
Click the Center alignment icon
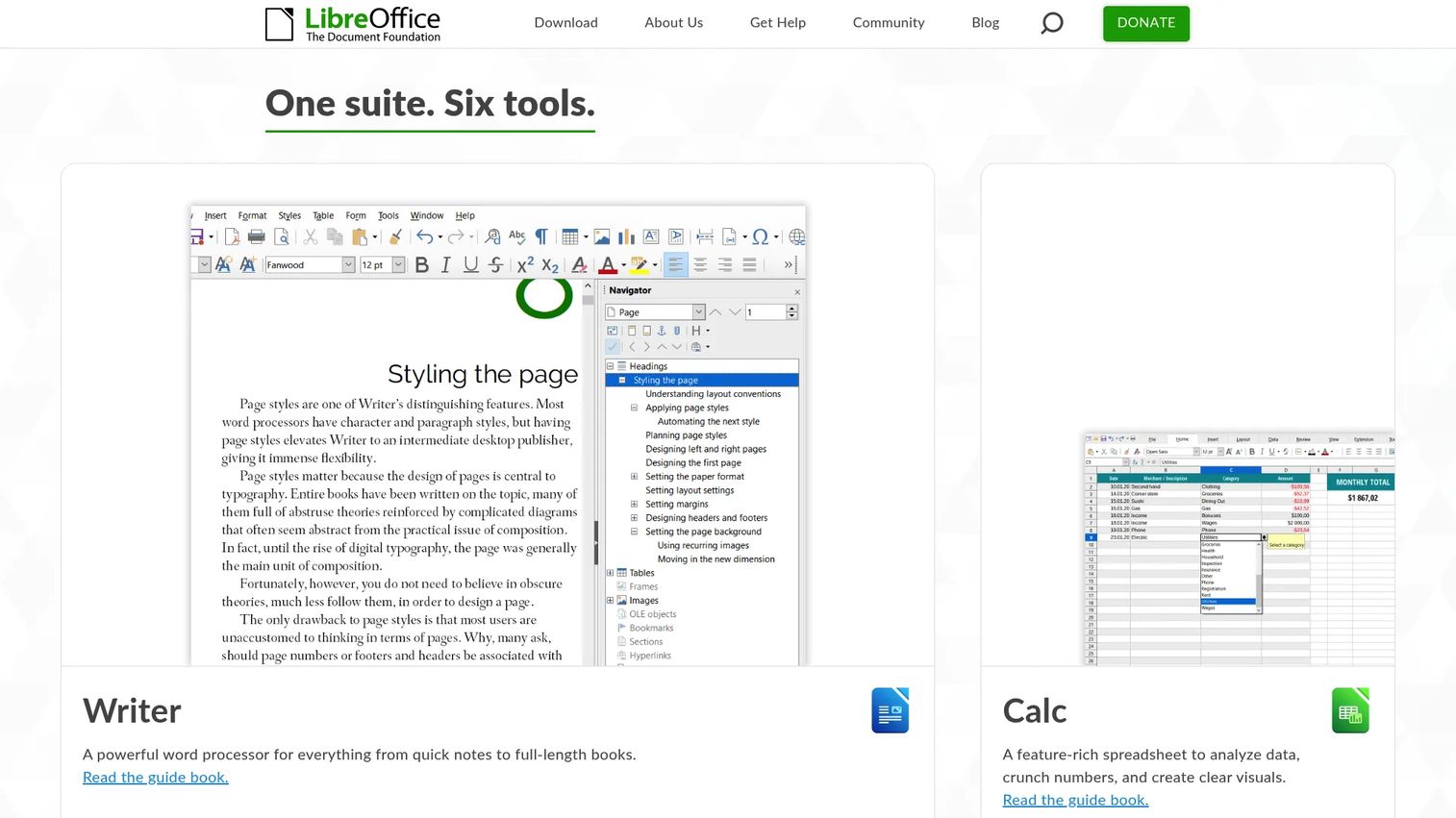[700, 265]
